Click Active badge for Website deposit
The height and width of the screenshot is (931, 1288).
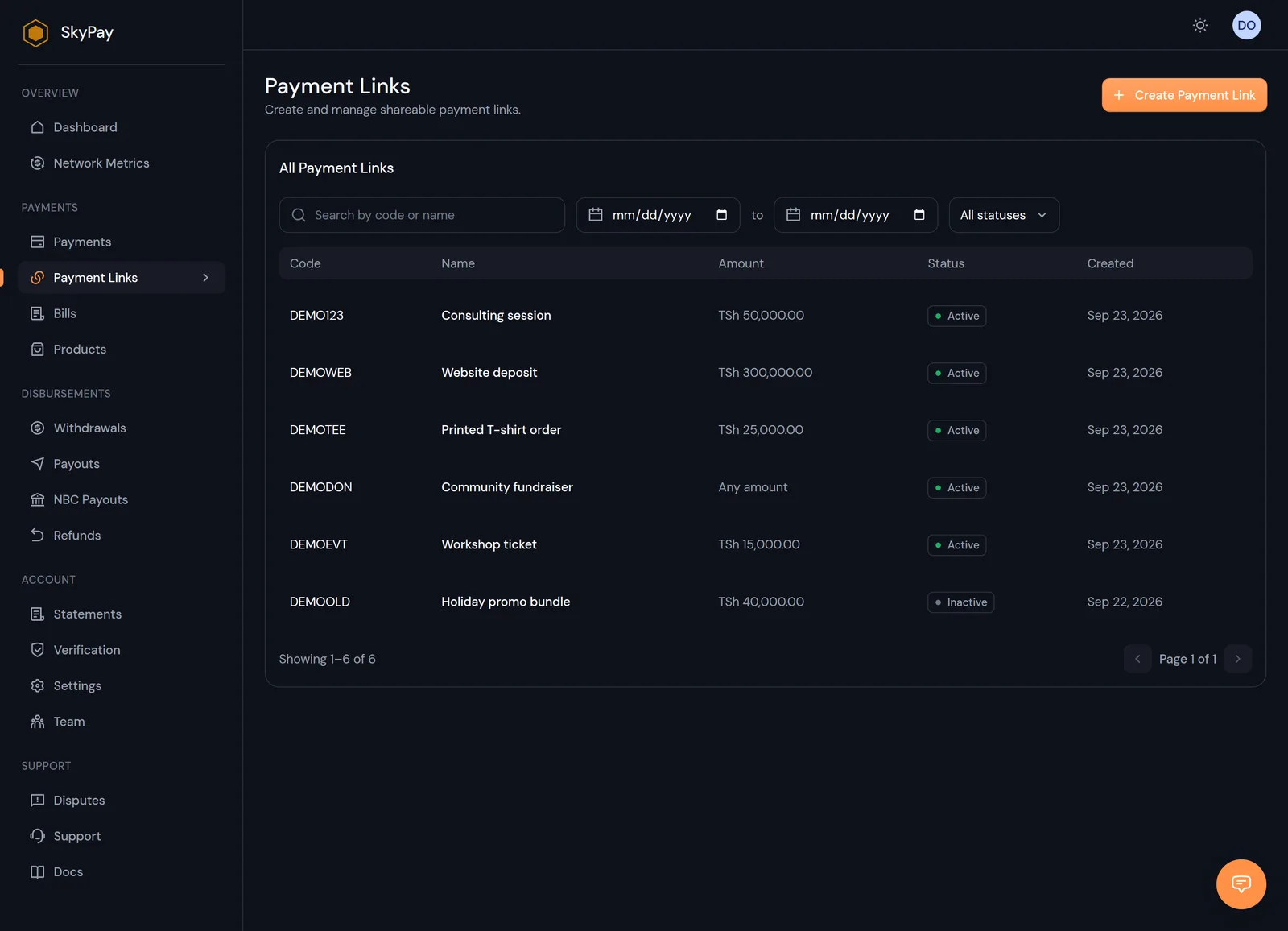point(956,373)
